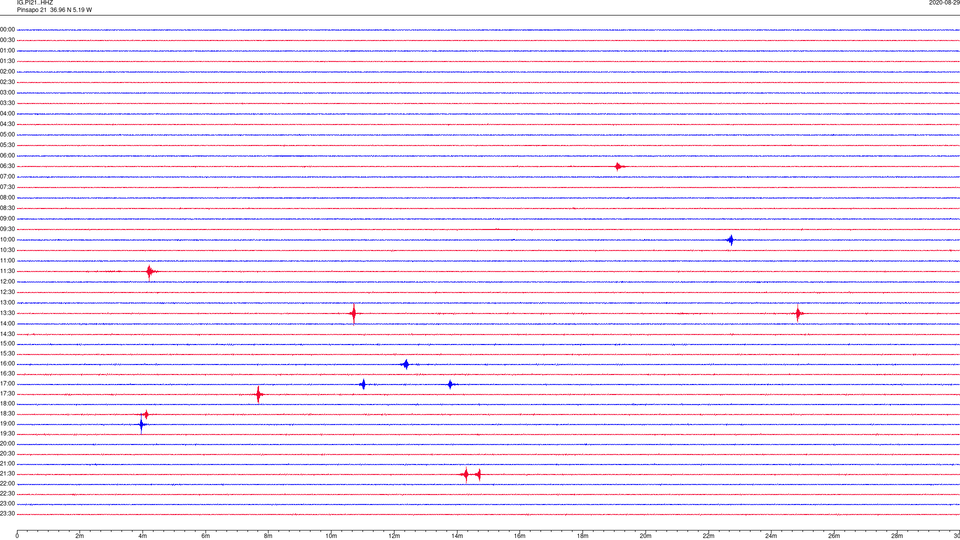Click the 23:30 time label
Viewport: 960px width, 540px height.
click(7, 514)
